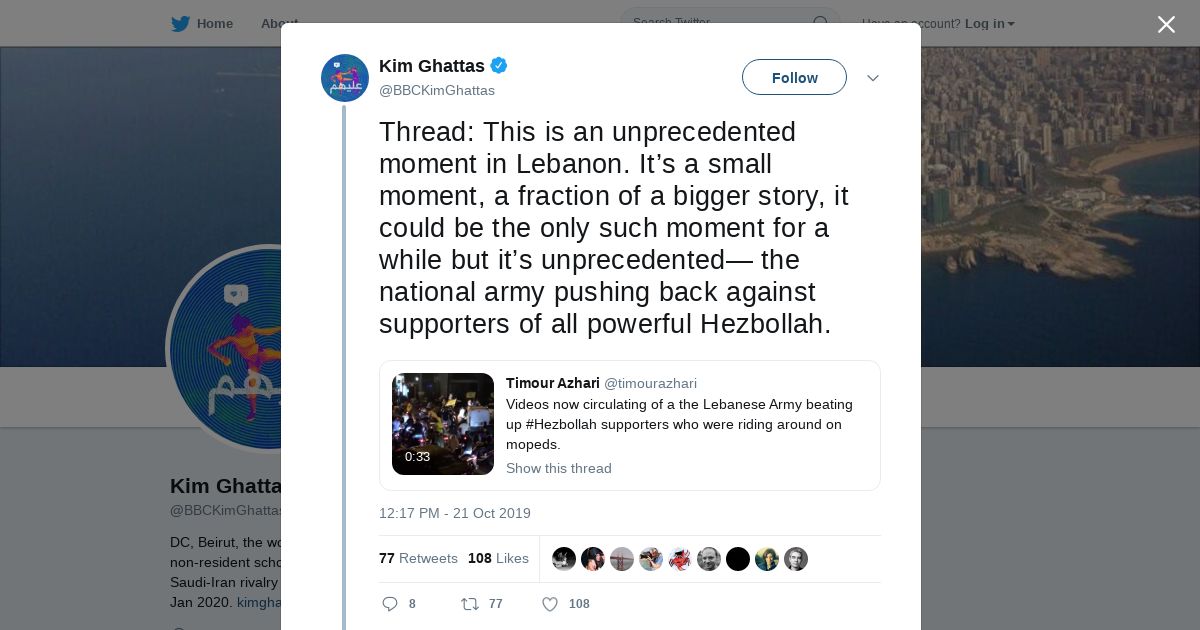Open the 77 Retweets list
The width and height of the screenshot is (1200, 630).
418,558
